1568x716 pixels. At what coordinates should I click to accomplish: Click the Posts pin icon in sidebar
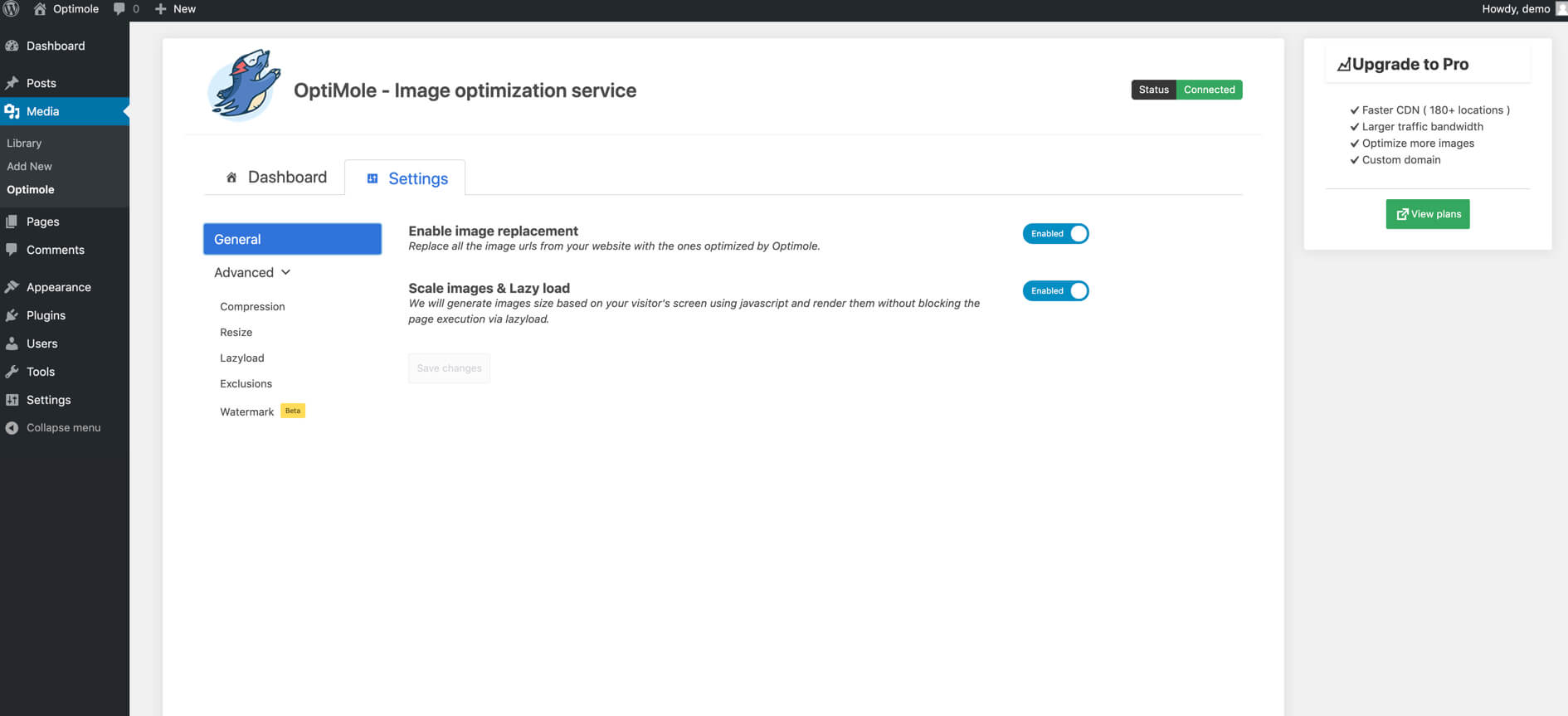click(12, 83)
